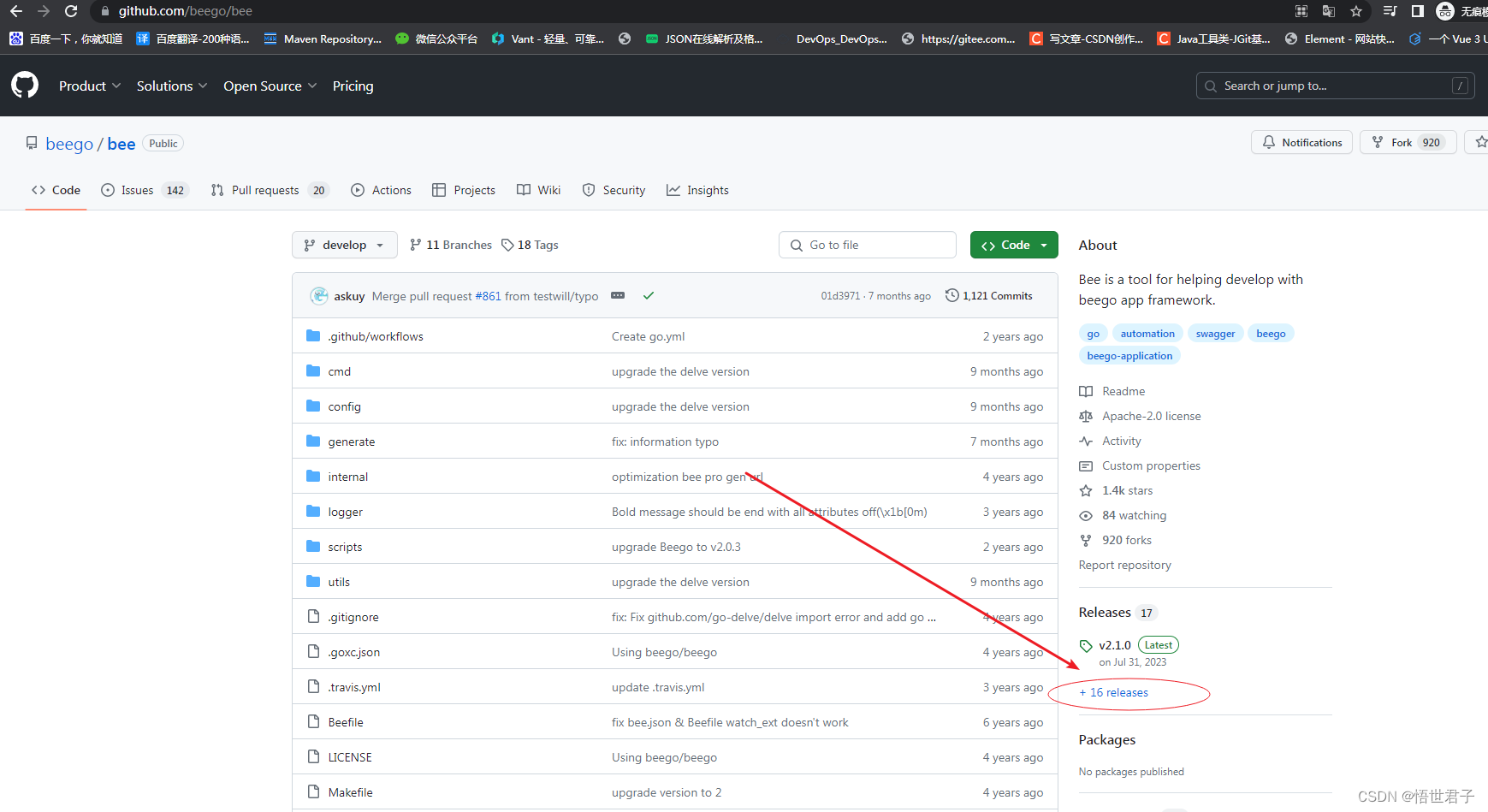Click the browser back arrow
Image resolution: width=1488 pixels, height=812 pixels.
point(16,11)
